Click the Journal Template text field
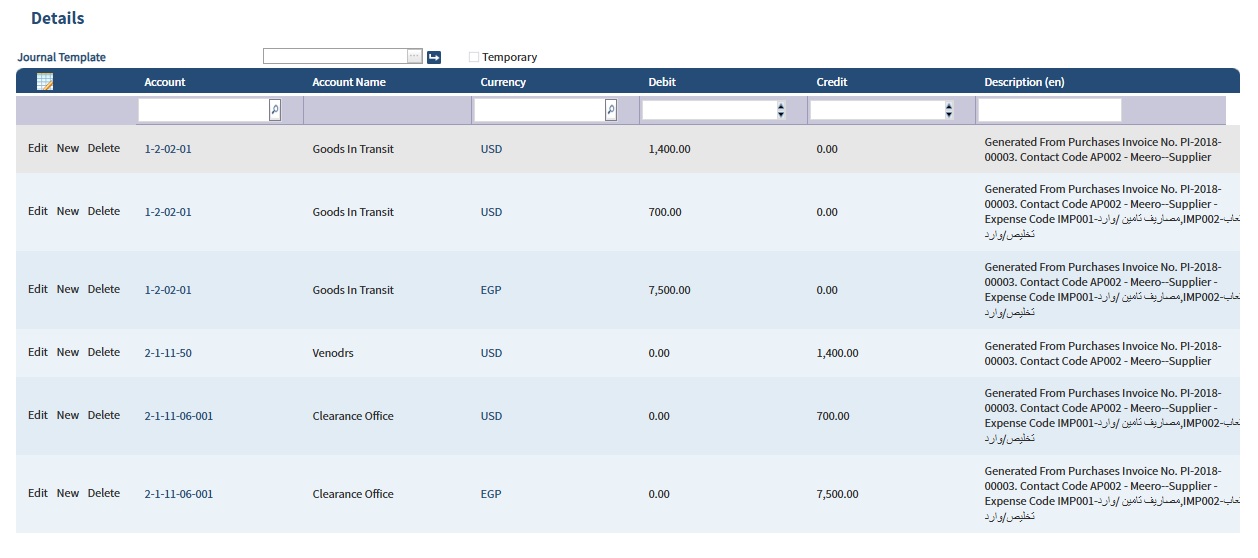 [x=335, y=57]
